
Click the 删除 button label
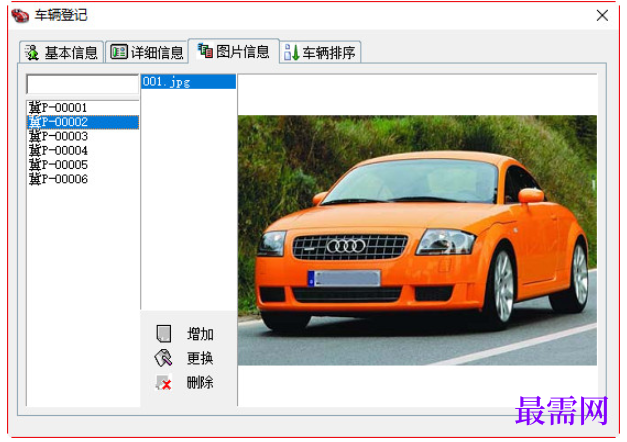tap(200, 382)
